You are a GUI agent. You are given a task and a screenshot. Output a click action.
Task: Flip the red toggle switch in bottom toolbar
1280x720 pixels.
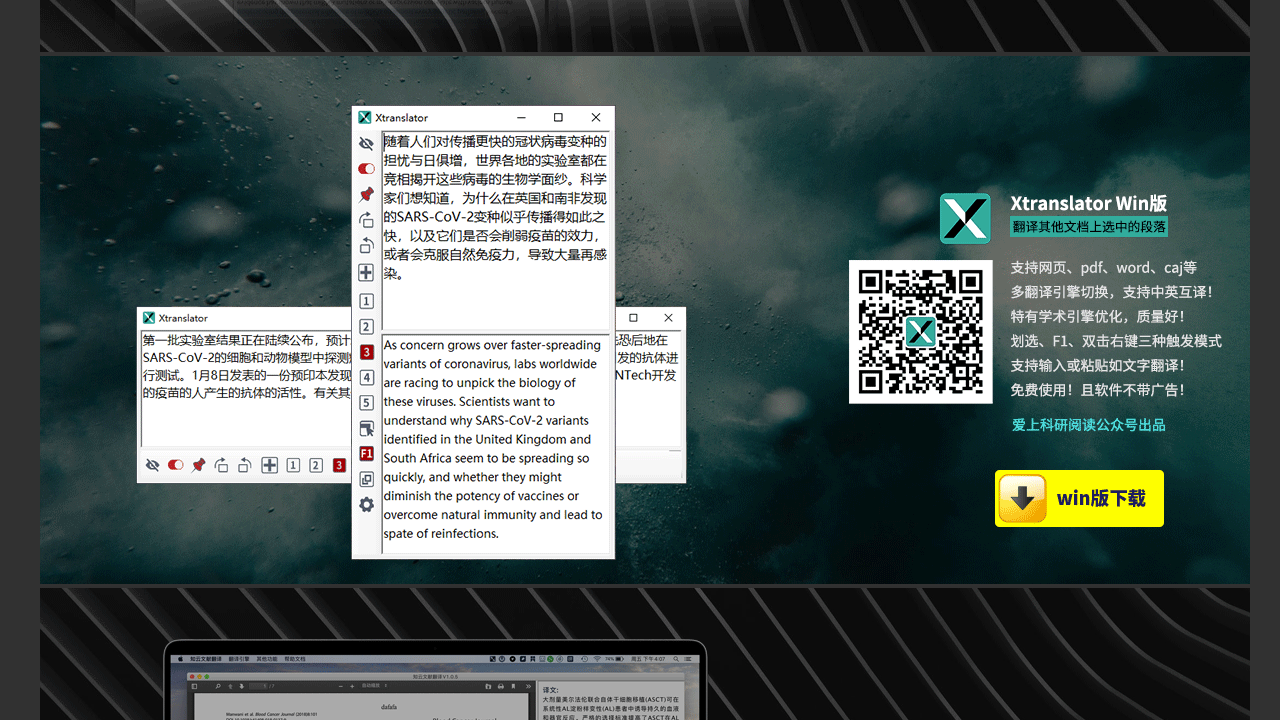pyautogui.click(x=175, y=465)
